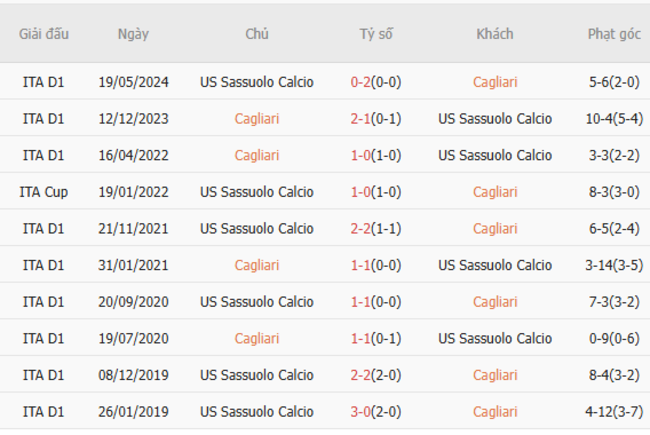
Task: Open US Sassuolo Calcio in the 12/12/2023 match
Action: tap(495, 119)
